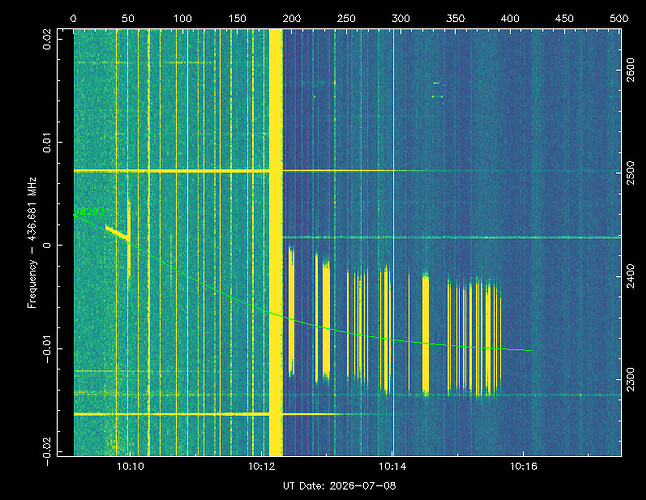The height and width of the screenshot is (500, 646).
Task: Click the 10:12 time tick label
Action: [x=262, y=467]
